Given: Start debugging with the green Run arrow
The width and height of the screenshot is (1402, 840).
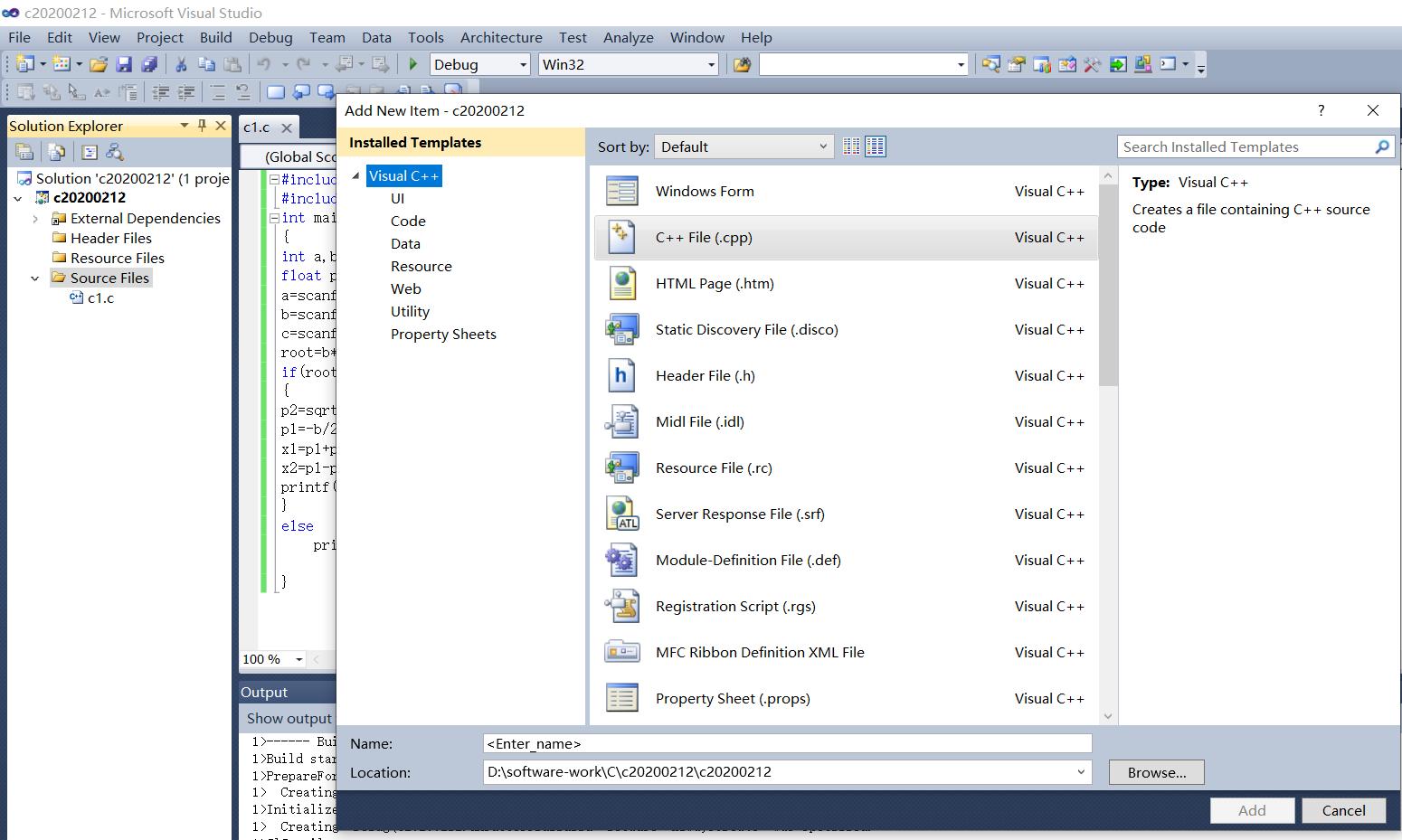Looking at the screenshot, I should click(x=412, y=64).
